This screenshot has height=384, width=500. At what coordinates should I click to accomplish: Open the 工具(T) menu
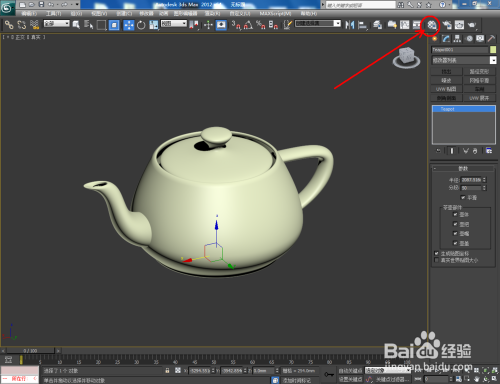pos(54,13)
